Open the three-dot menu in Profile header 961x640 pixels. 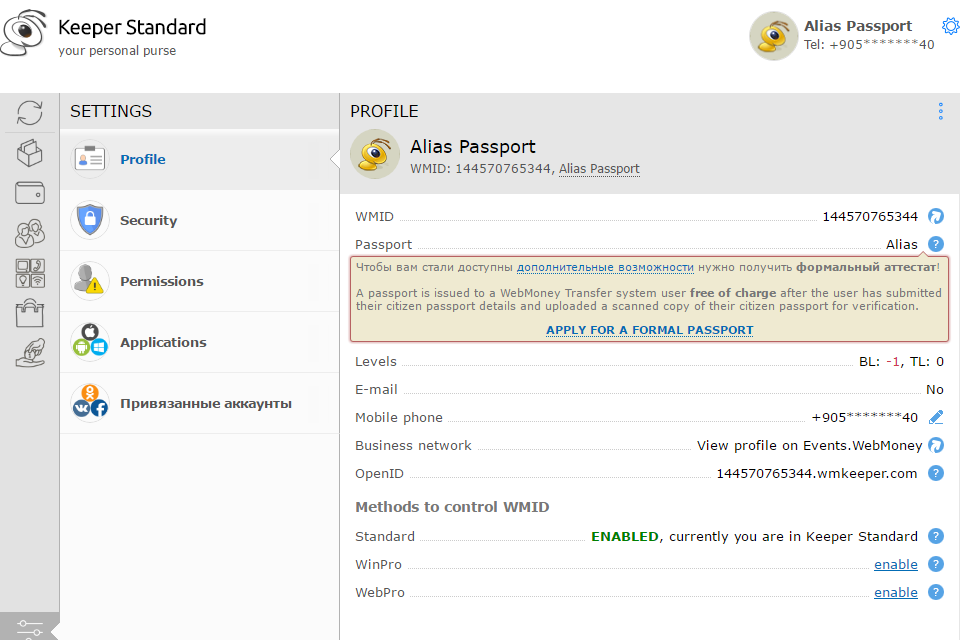click(x=940, y=111)
